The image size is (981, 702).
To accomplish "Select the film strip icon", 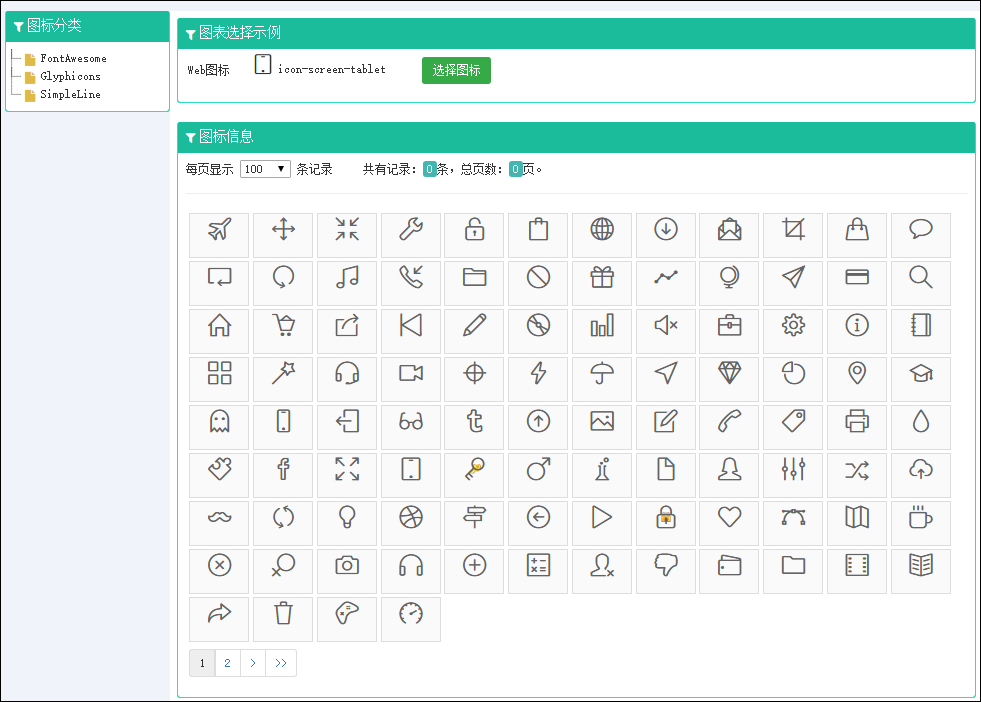I will coord(857,565).
